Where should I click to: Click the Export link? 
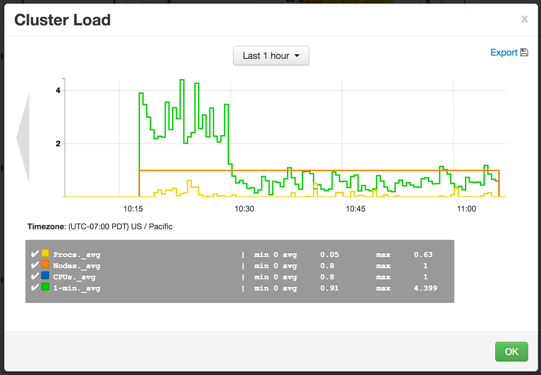[x=504, y=52]
